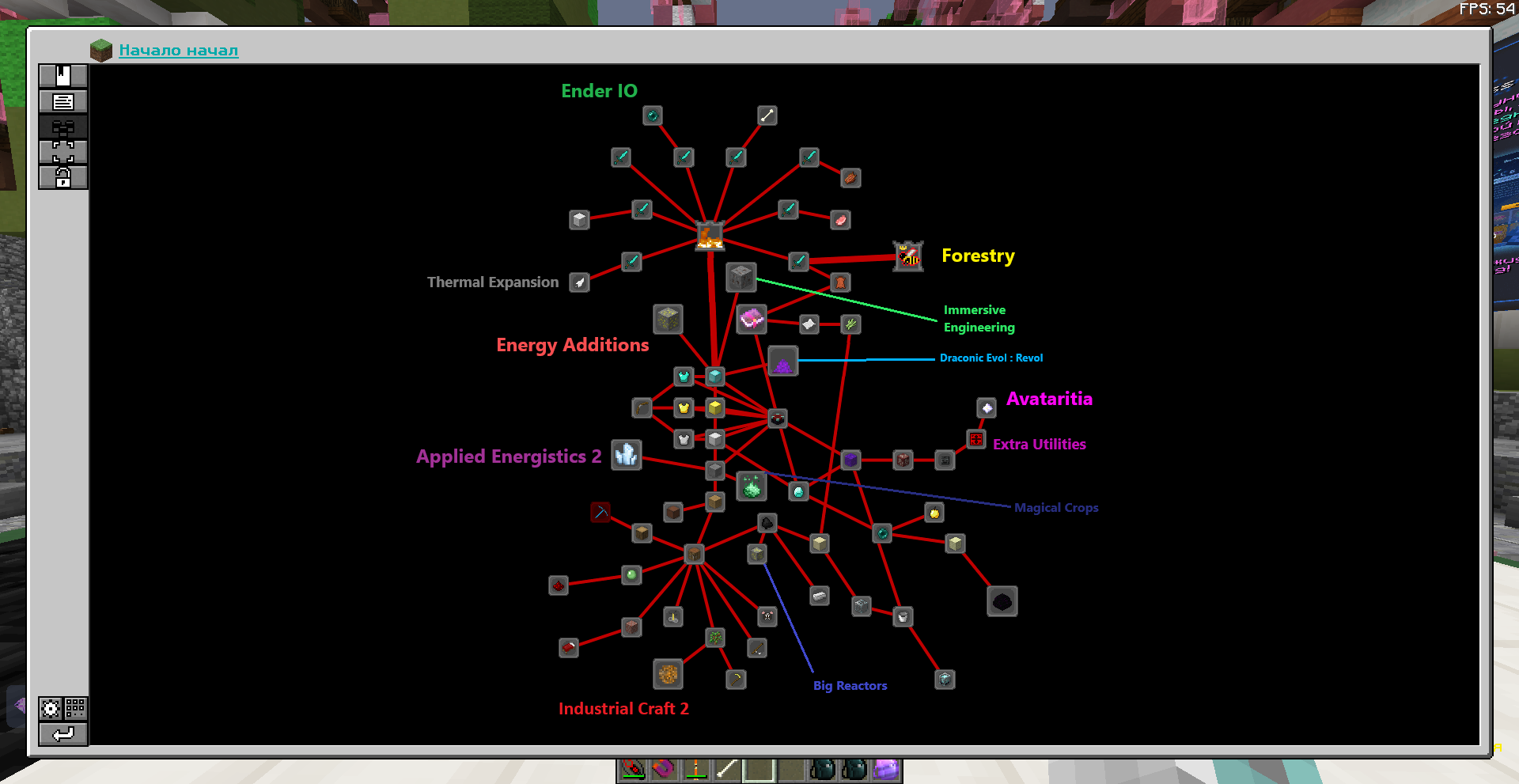This screenshot has height=784, width=1519.
Task: Select the cooked steak quest node
Action: [x=850, y=178]
